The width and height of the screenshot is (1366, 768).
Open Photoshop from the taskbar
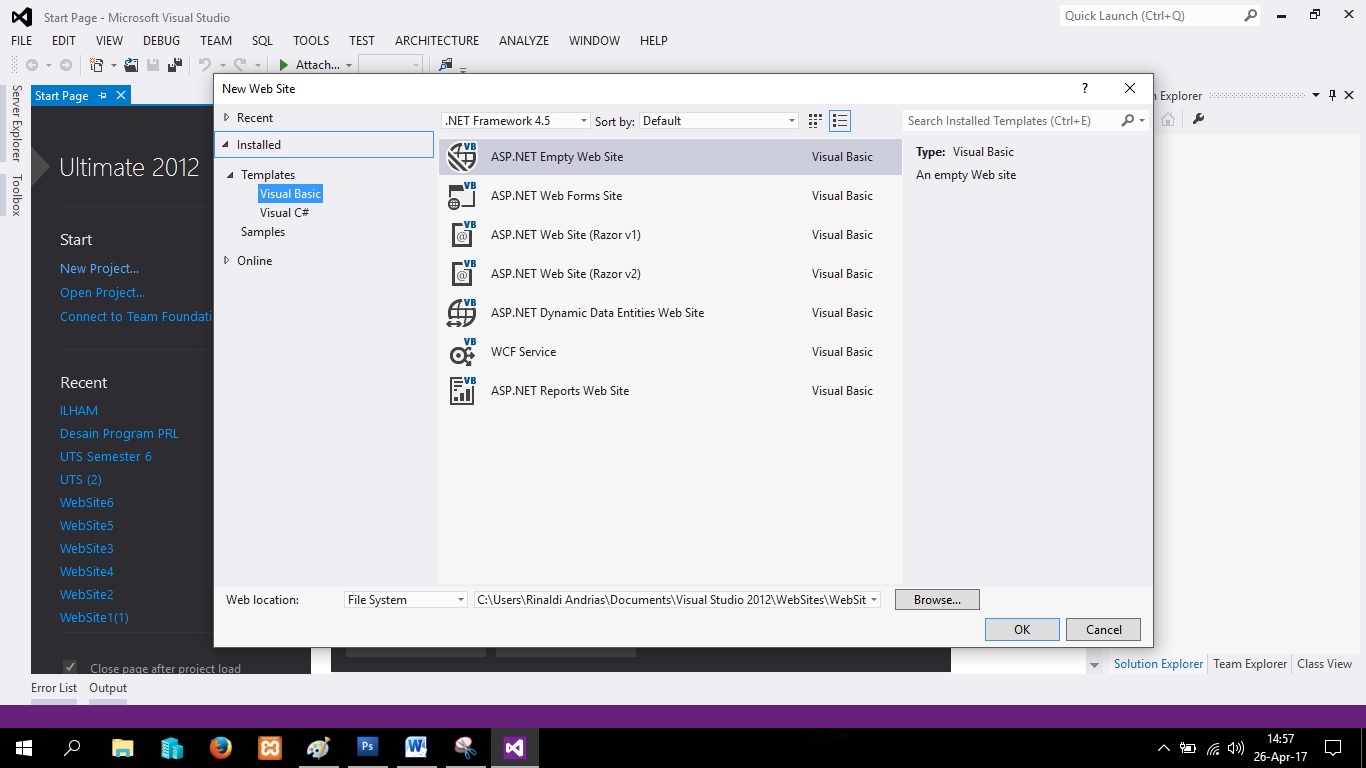tap(367, 747)
